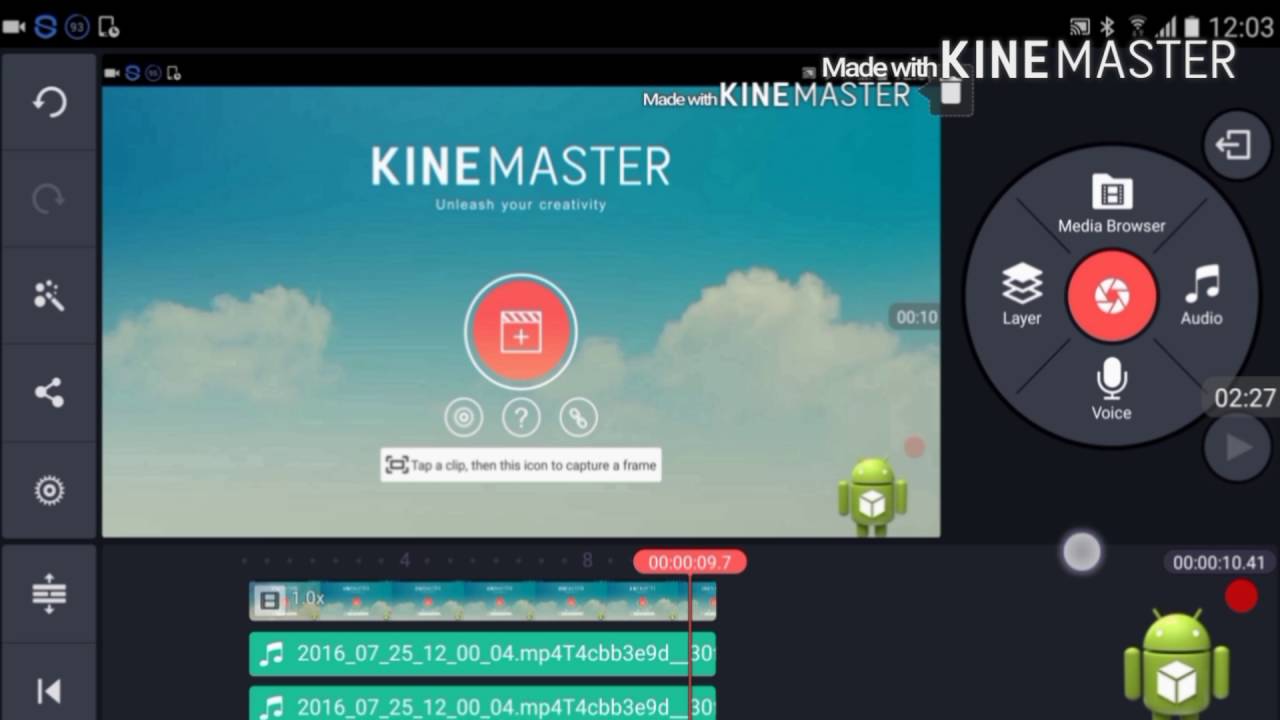Image resolution: width=1280 pixels, height=720 pixels.
Task: Jump to start of timeline icon
Action: coord(49,690)
